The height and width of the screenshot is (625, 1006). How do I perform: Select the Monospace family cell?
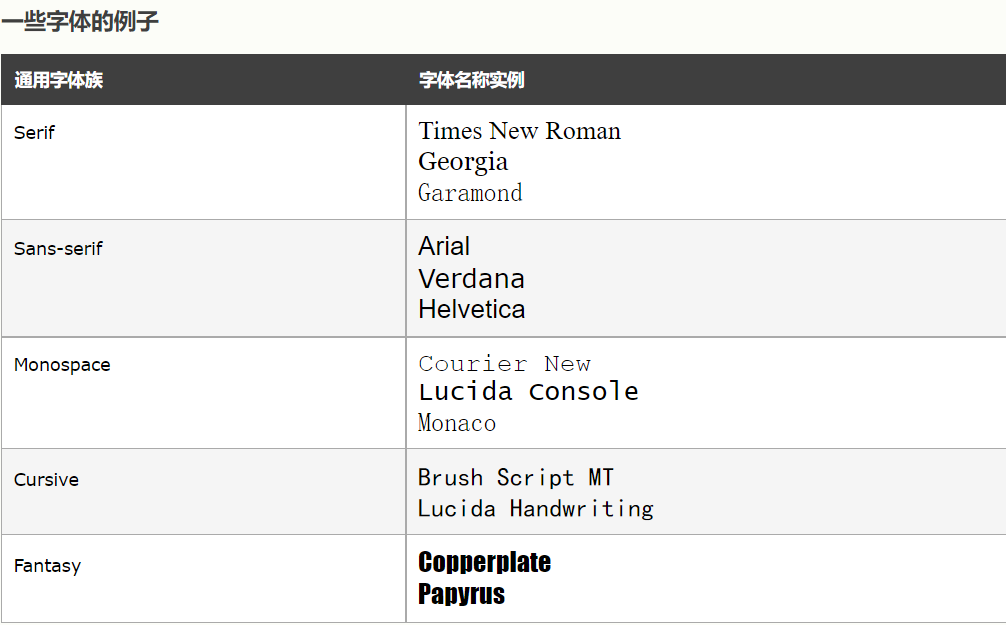coord(62,365)
